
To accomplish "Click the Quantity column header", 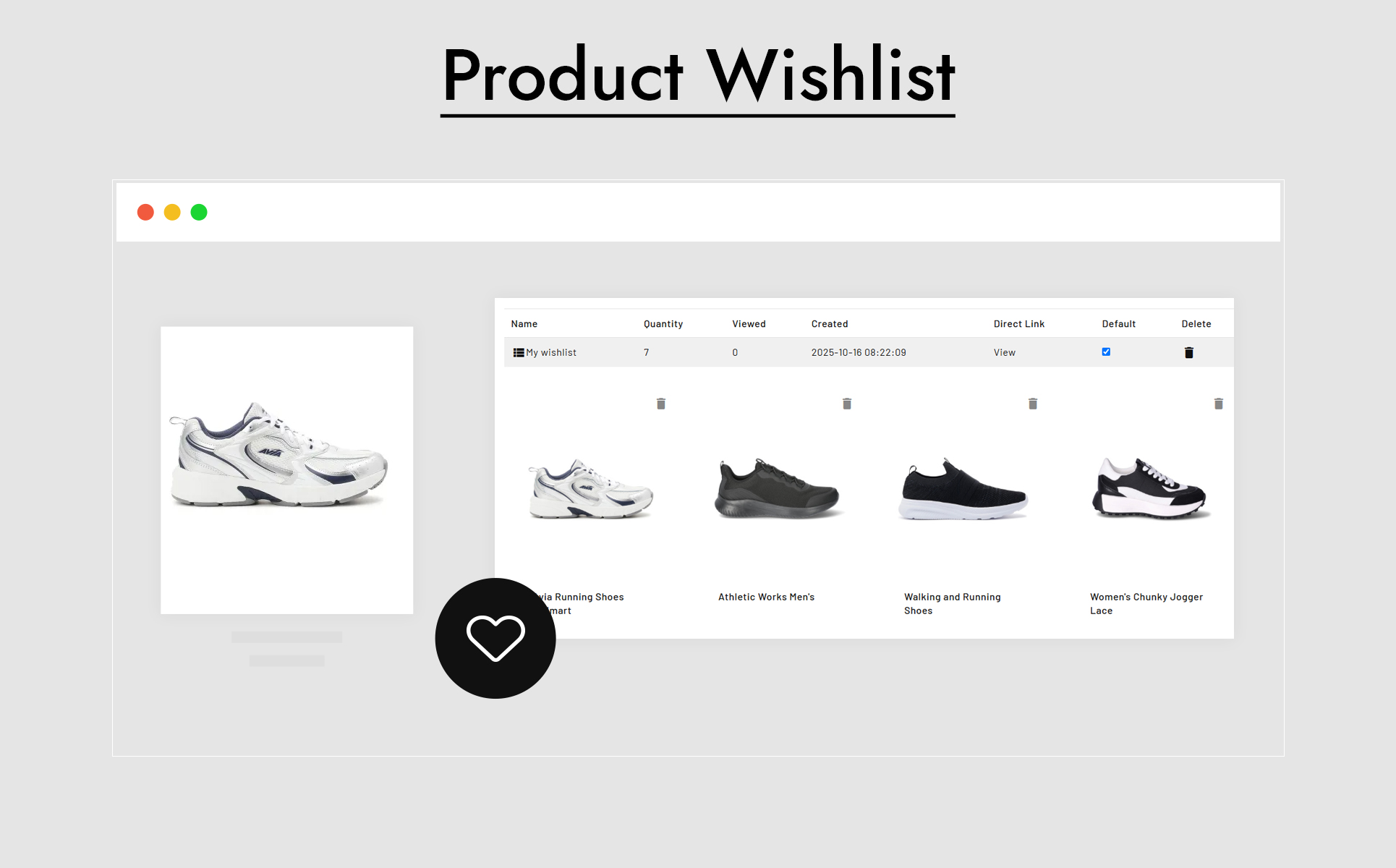I will 663,324.
